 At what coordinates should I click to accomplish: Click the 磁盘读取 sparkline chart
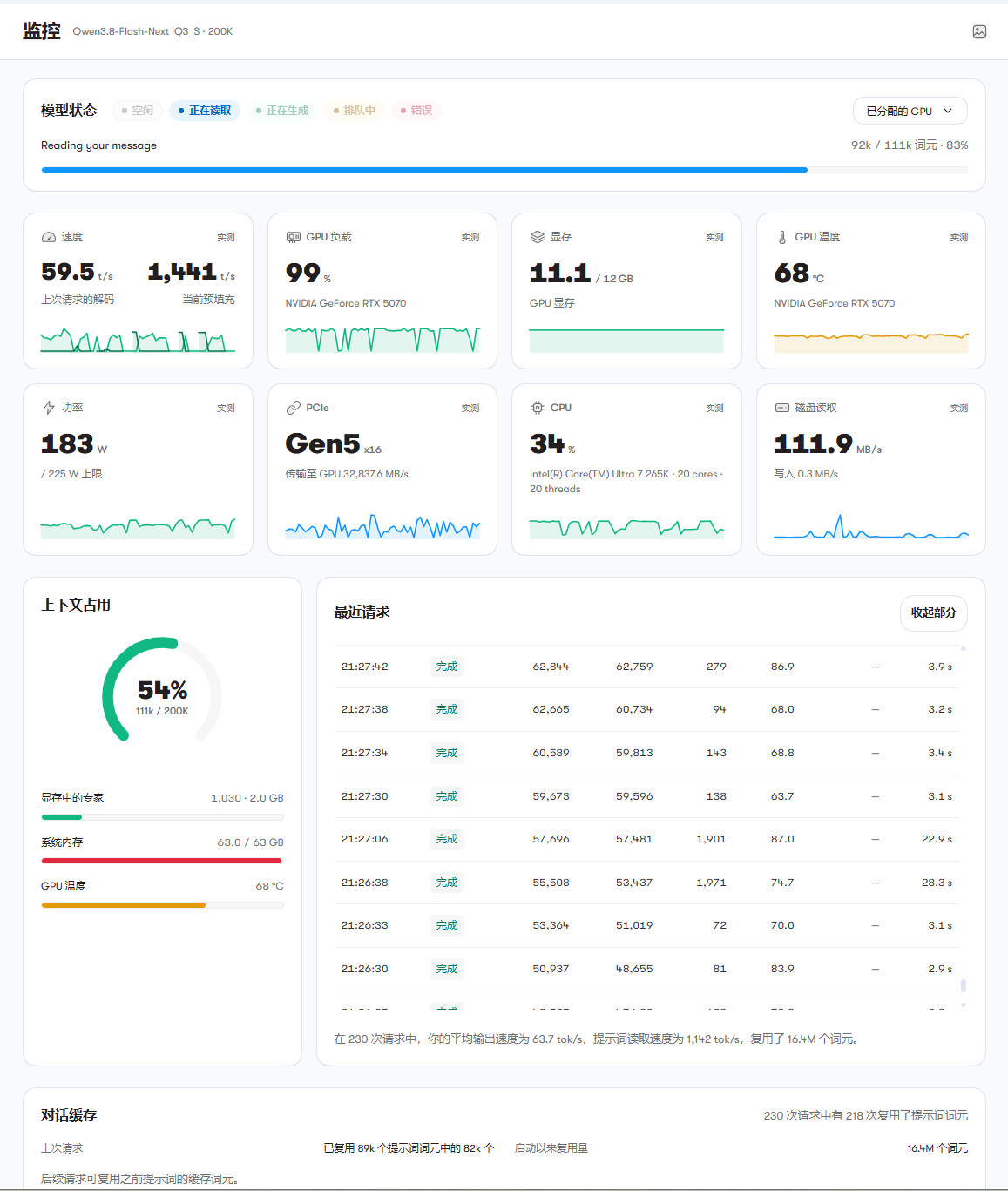(871, 526)
